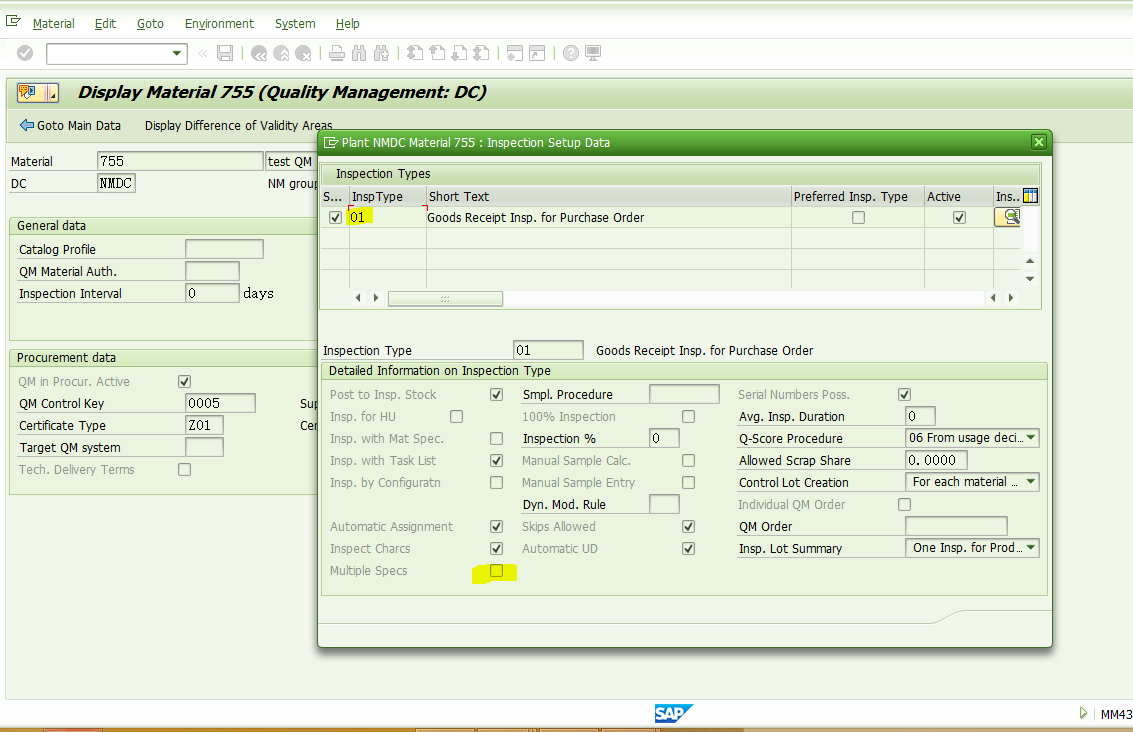Open the Material menu

click(53, 24)
